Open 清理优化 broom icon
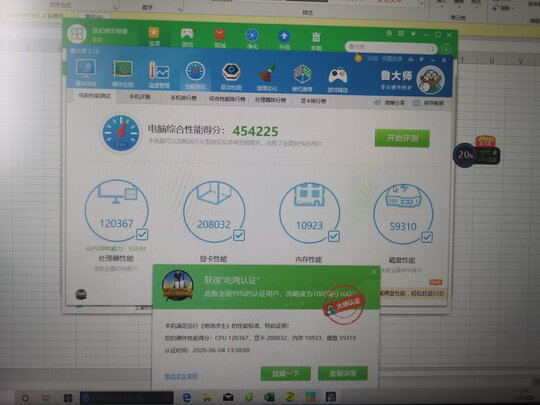The image size is (540, 405). (x=267, y=73)
